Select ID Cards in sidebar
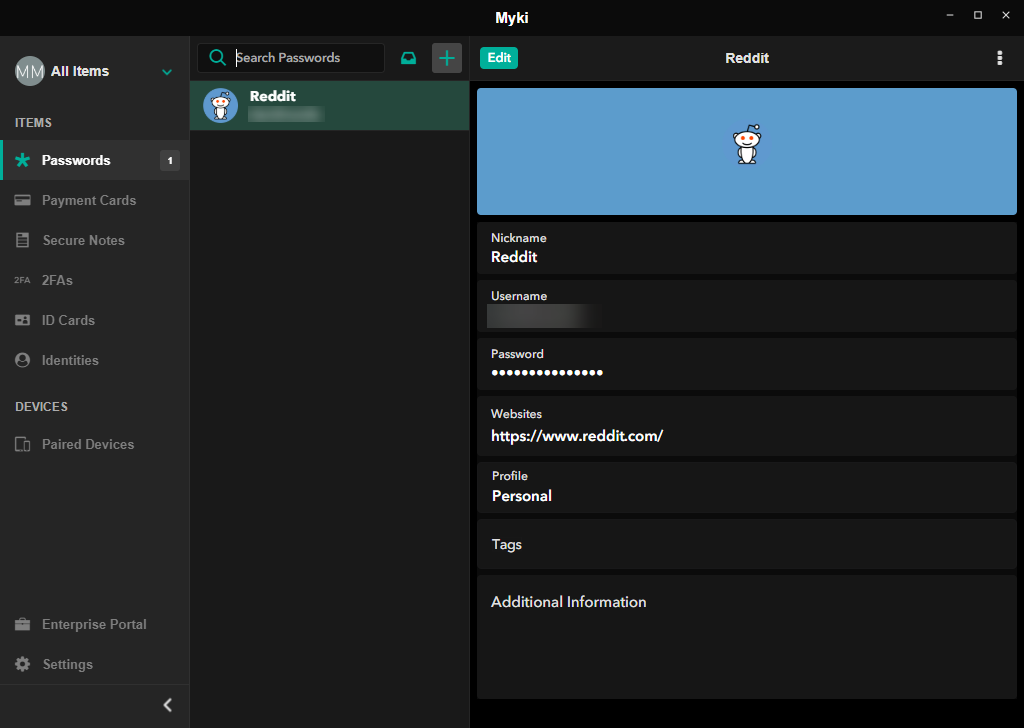Image resolution: width=1024 pixels, height=728 pixels. [x=95, y=320]
